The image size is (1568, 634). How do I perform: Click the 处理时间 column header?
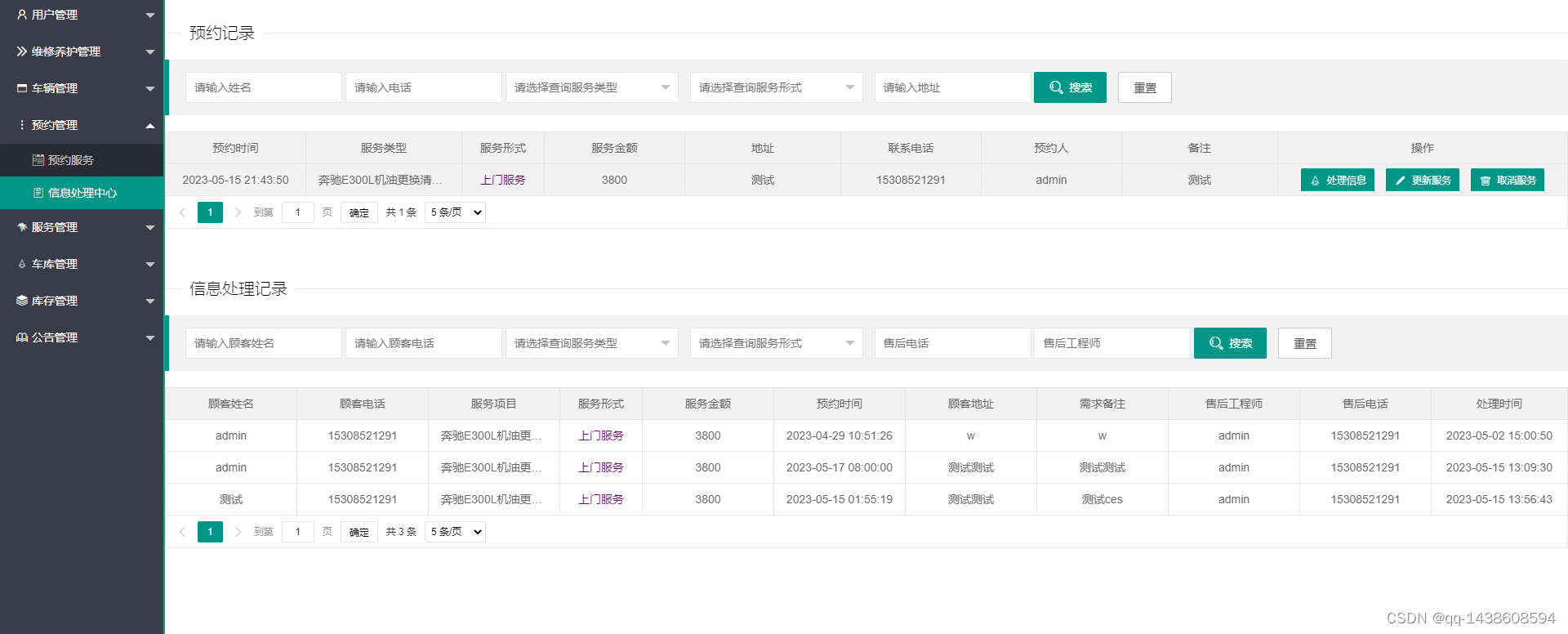[x=1499, y=404]
